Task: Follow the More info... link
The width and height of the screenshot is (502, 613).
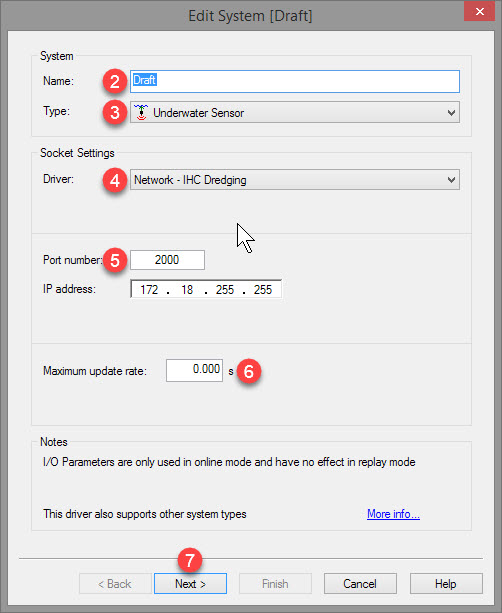Action: (393, 514)
